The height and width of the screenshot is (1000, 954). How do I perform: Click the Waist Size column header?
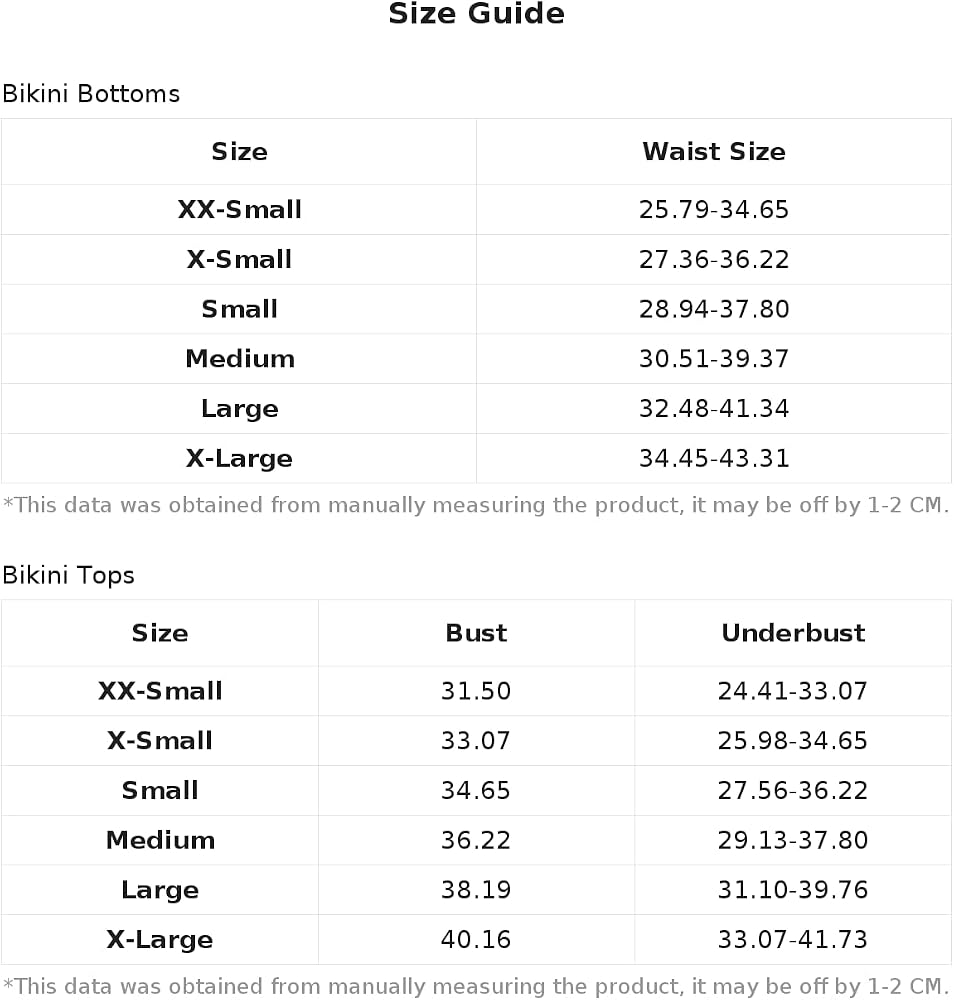pyautogui.click(x=714, y=152)
